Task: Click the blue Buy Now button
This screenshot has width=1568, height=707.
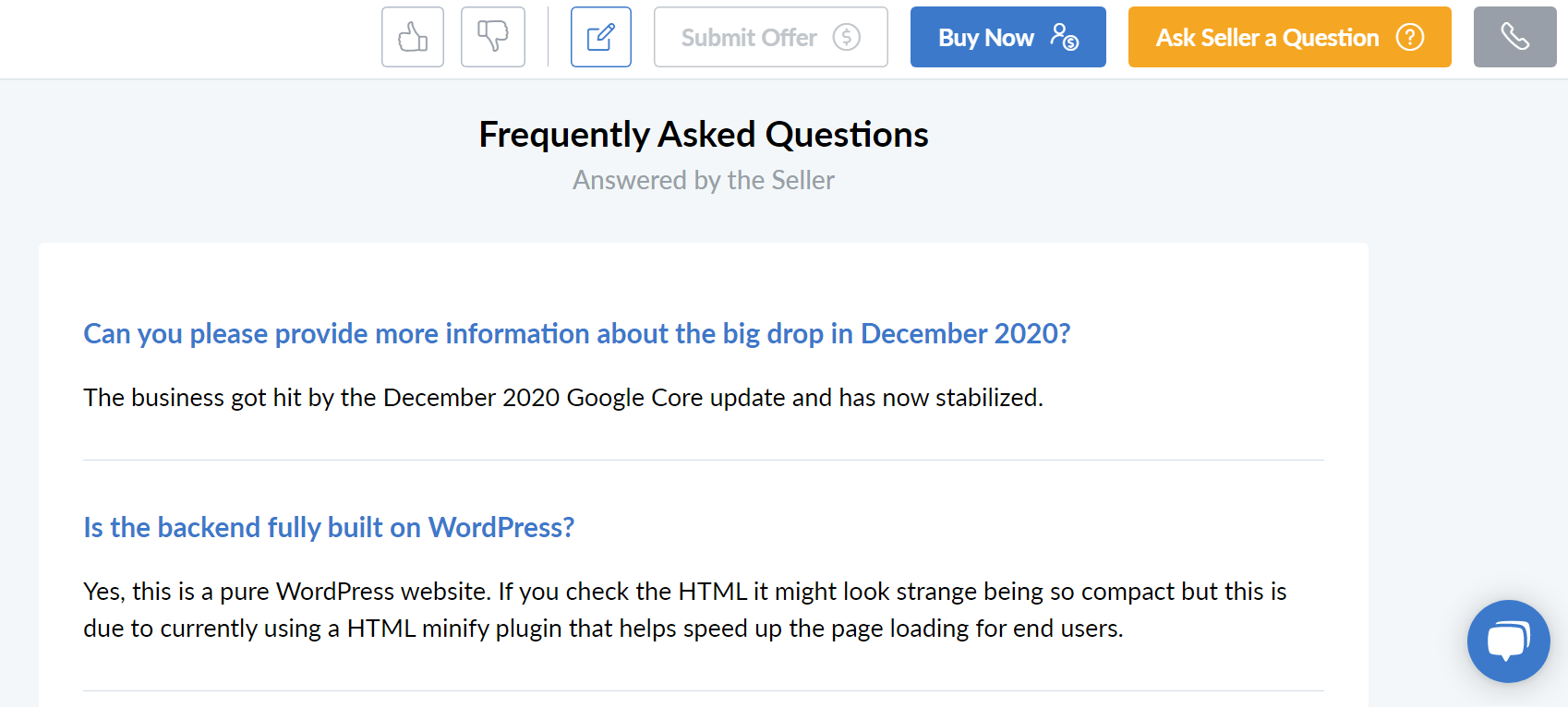Action: pos(1008,37)
